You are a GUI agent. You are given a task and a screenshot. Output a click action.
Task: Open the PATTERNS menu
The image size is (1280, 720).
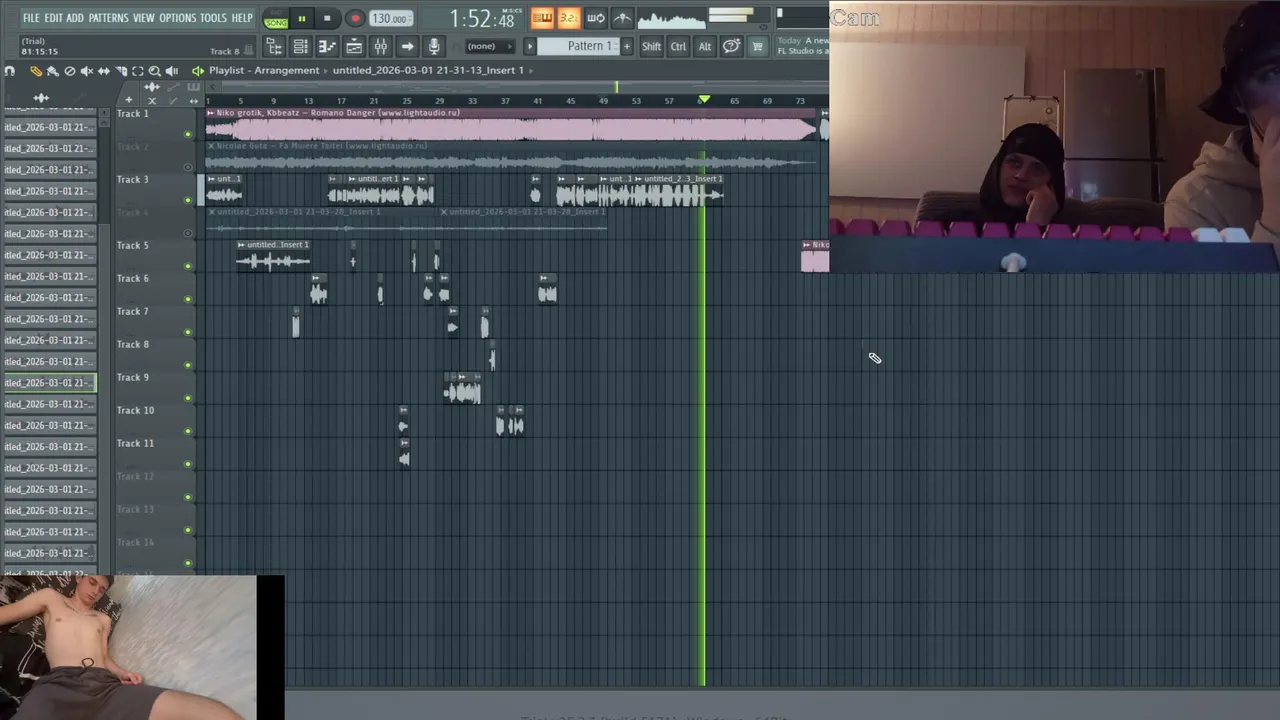pyautogui.click(x=108, y=18)
